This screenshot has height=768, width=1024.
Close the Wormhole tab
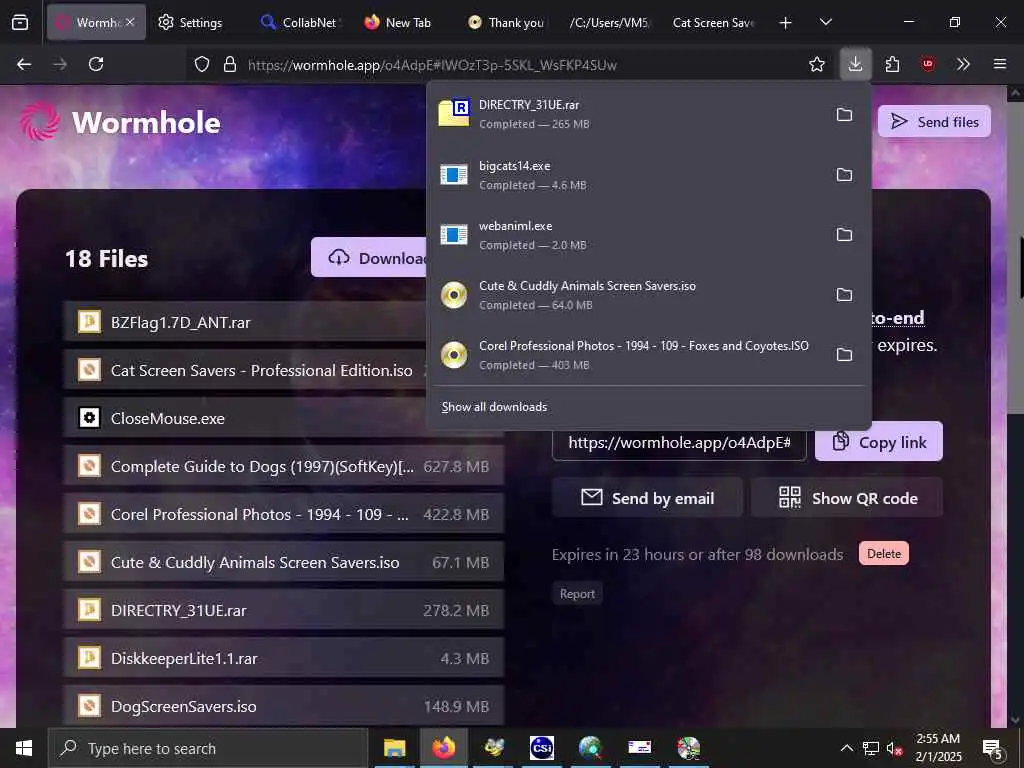coord(130,22)
